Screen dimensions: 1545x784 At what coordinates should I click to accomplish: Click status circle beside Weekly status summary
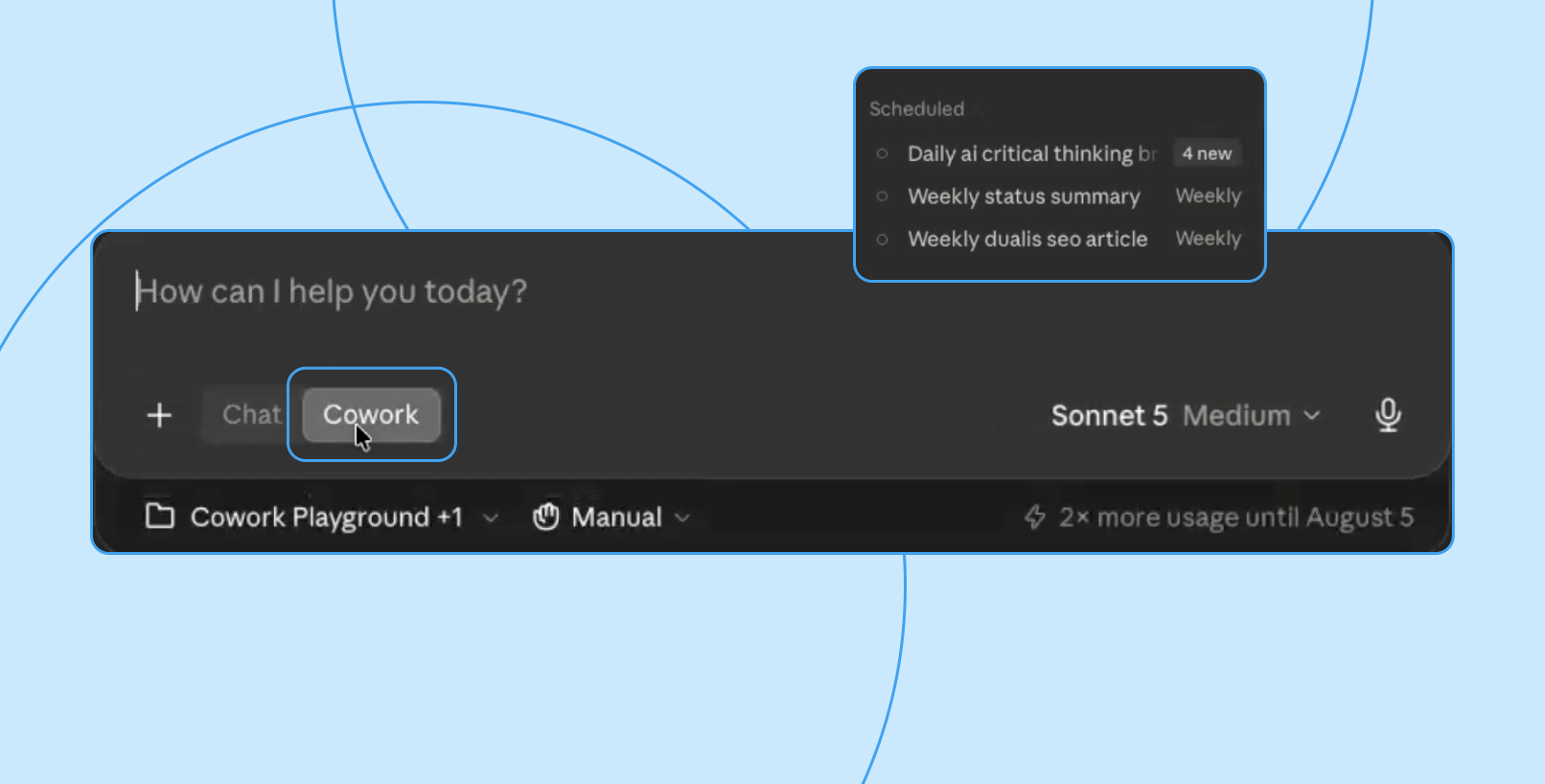[x=882, y=196]
